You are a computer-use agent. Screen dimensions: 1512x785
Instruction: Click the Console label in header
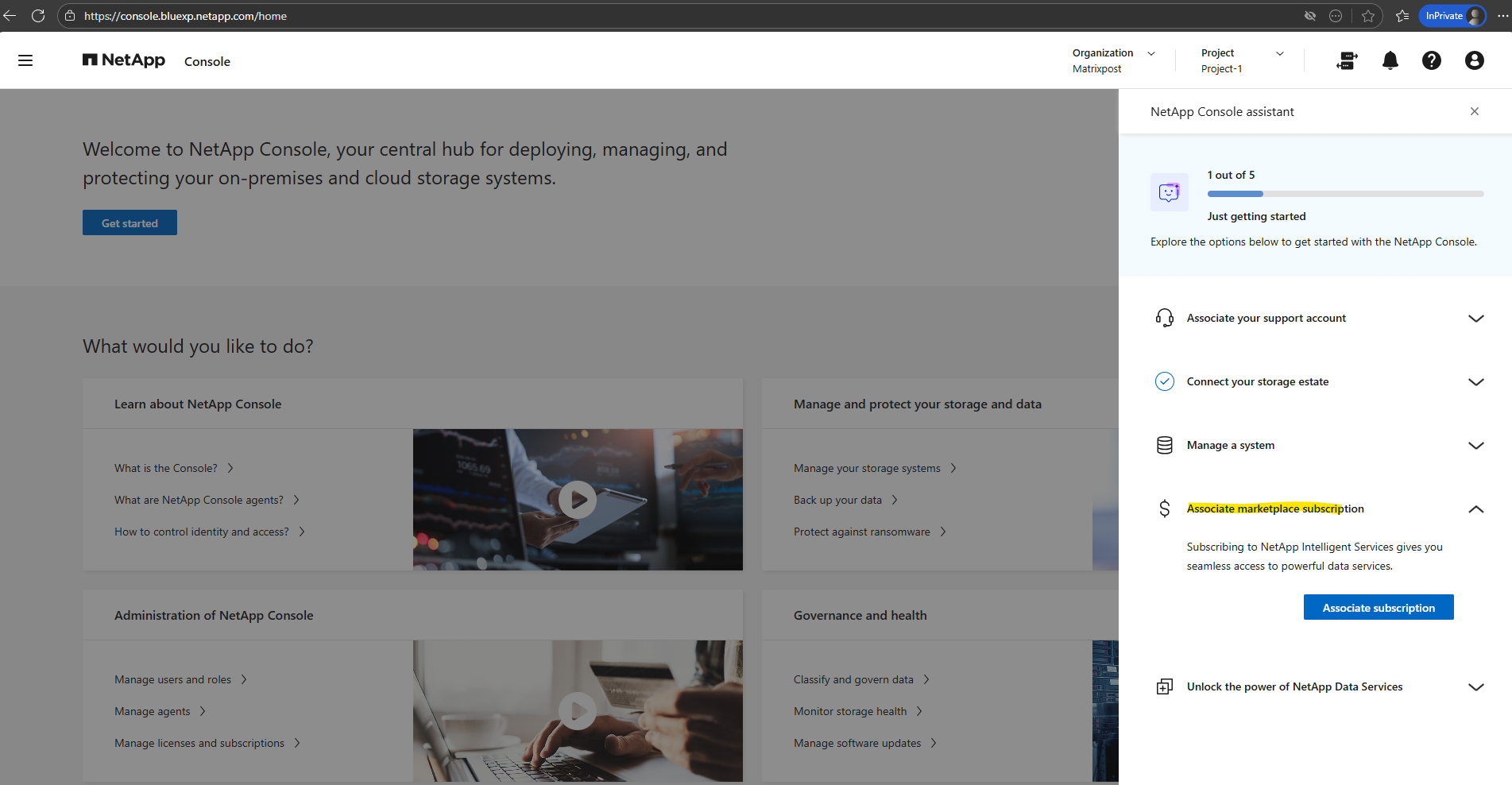click(207, 61)
